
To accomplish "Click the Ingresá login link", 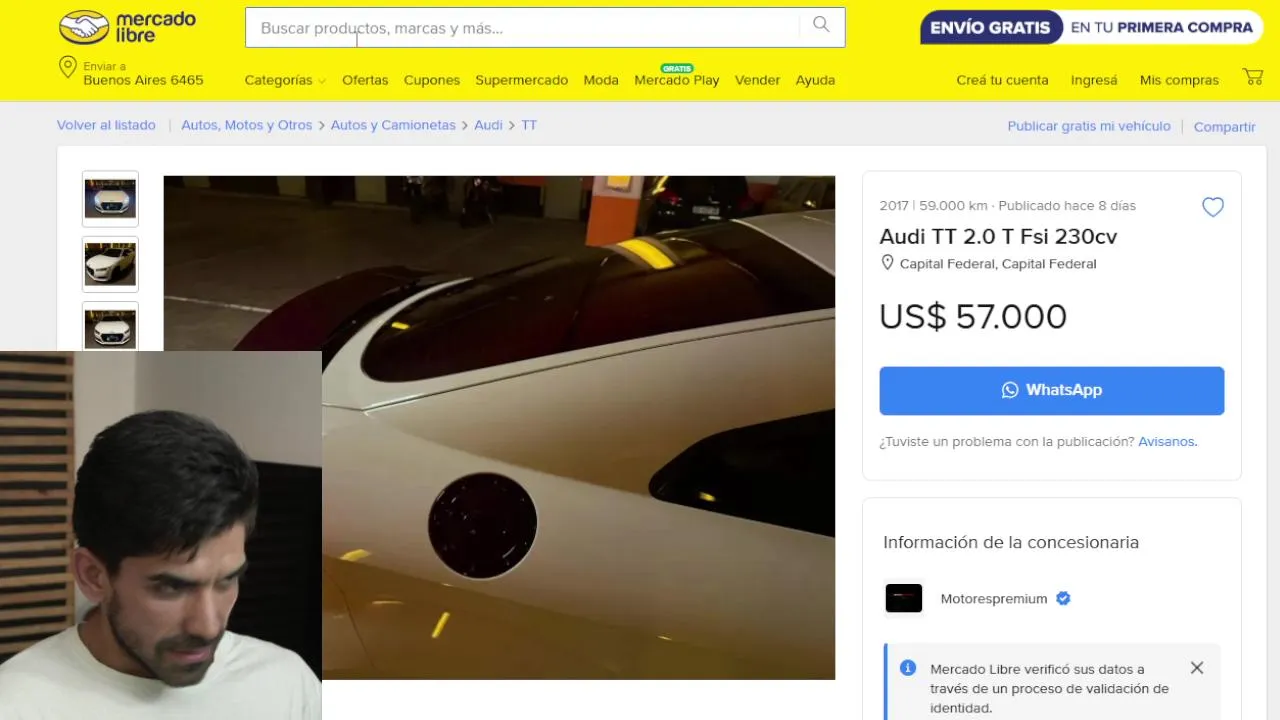I will (1094, 80).
